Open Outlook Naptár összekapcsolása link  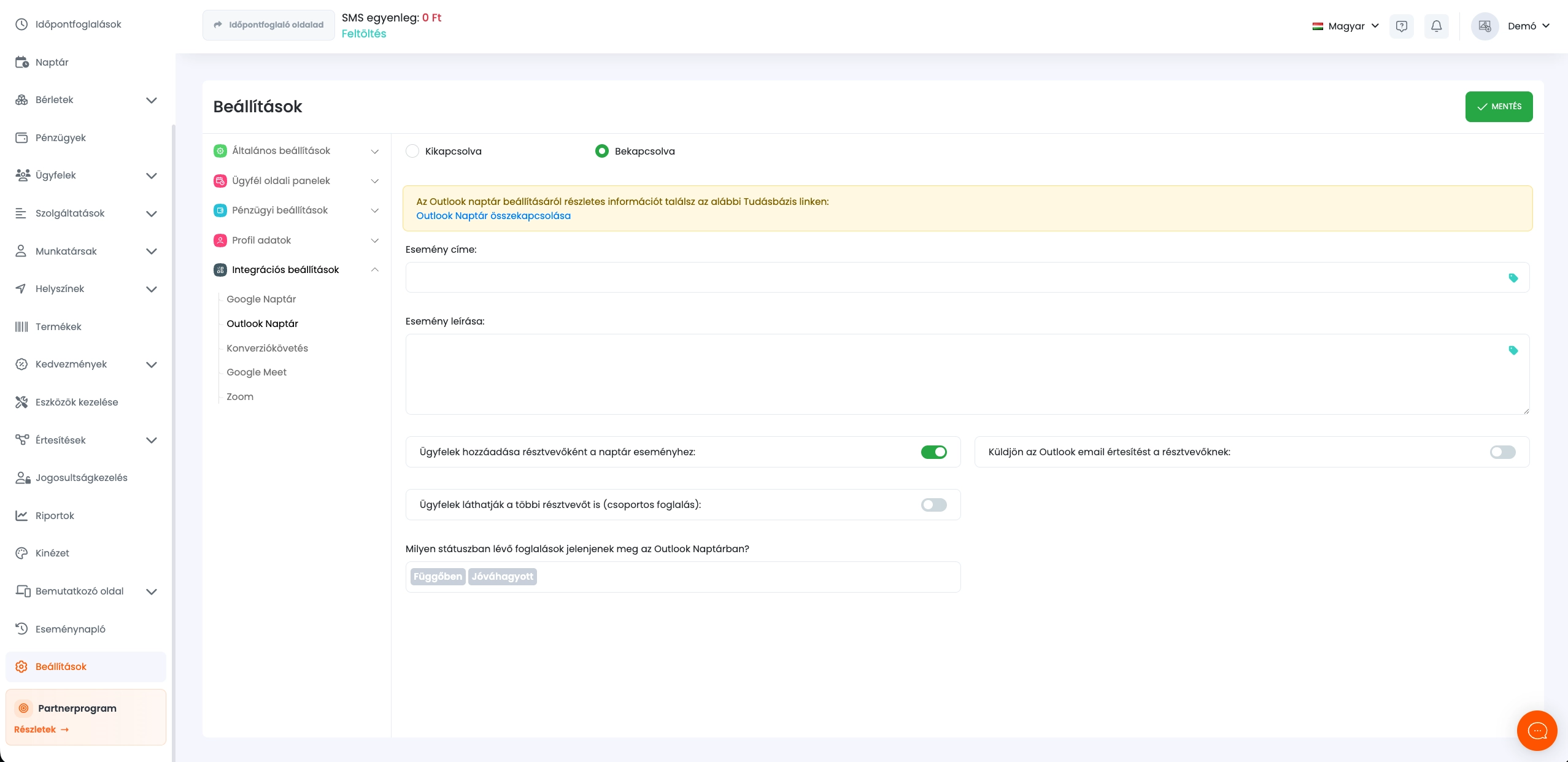pos(493,216)
